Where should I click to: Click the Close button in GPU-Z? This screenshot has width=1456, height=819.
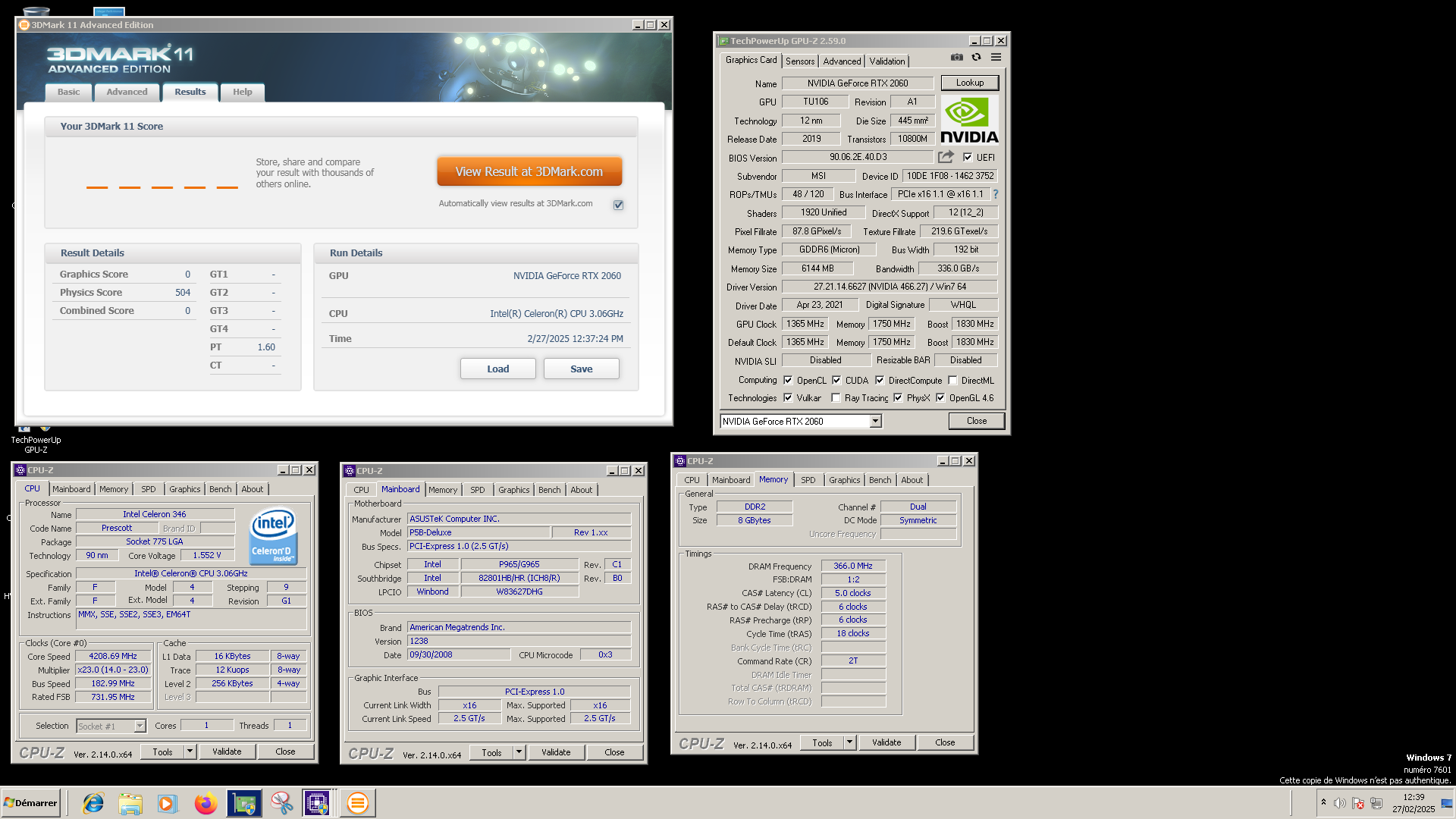click(977, 421)
